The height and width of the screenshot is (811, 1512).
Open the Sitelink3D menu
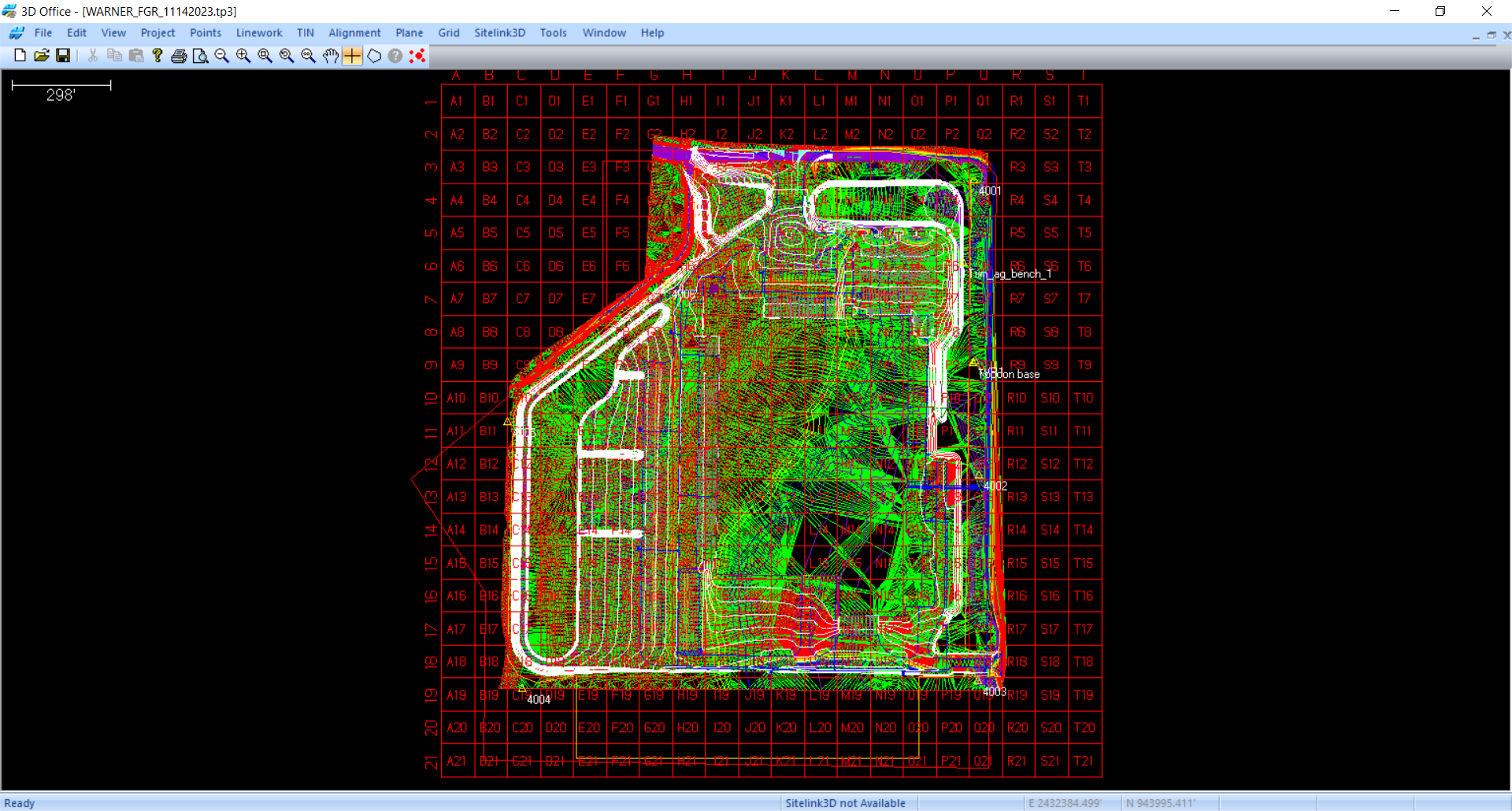499,33
